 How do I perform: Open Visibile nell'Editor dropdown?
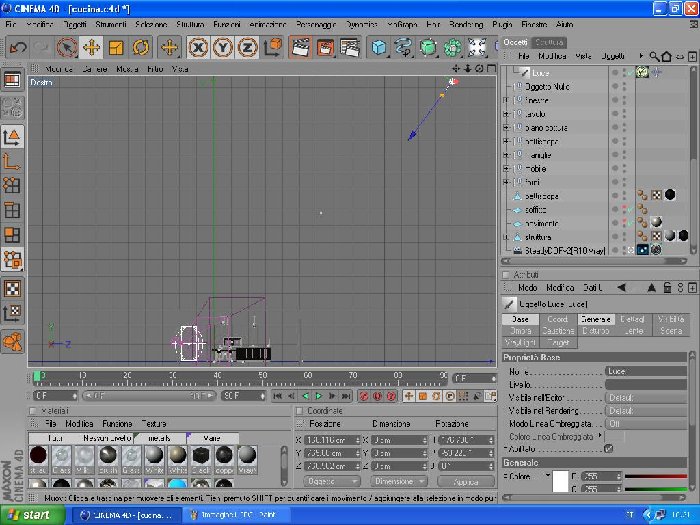click(646, 397)
